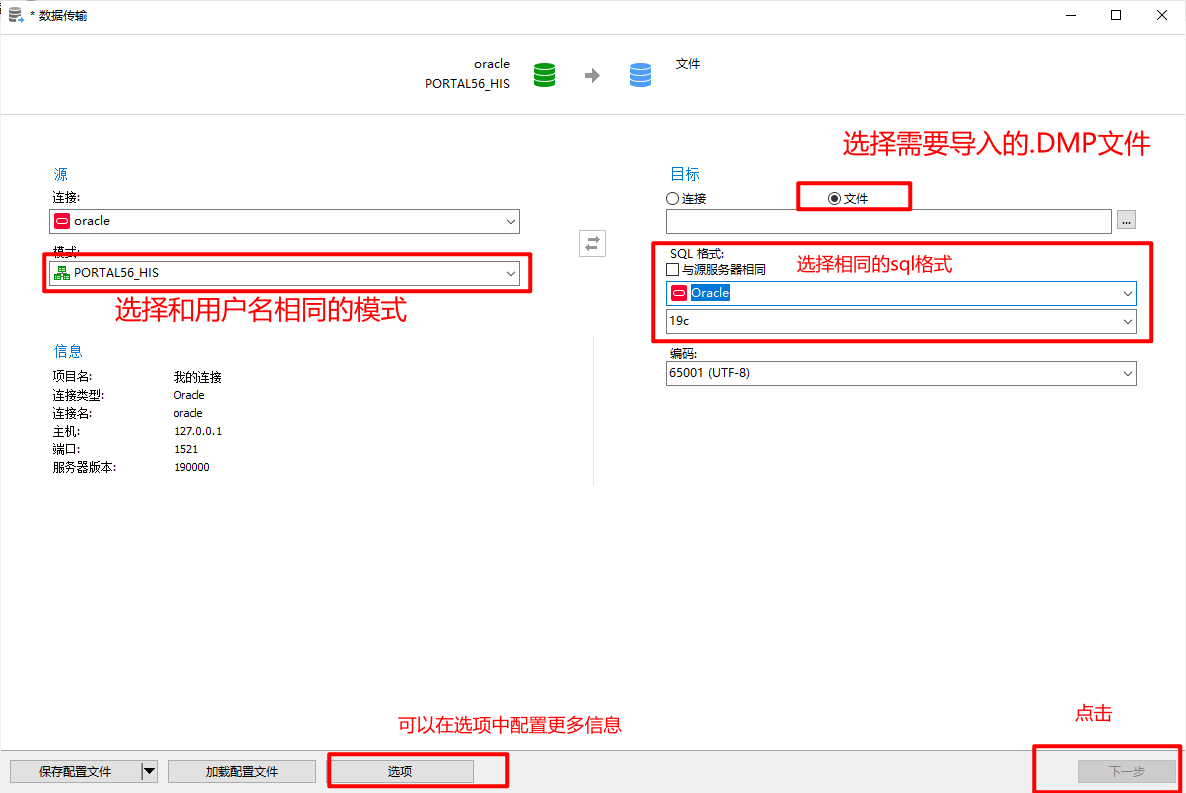
Task: Click the header PORTAL56_HIS label
Action: (x=467, y=83)
